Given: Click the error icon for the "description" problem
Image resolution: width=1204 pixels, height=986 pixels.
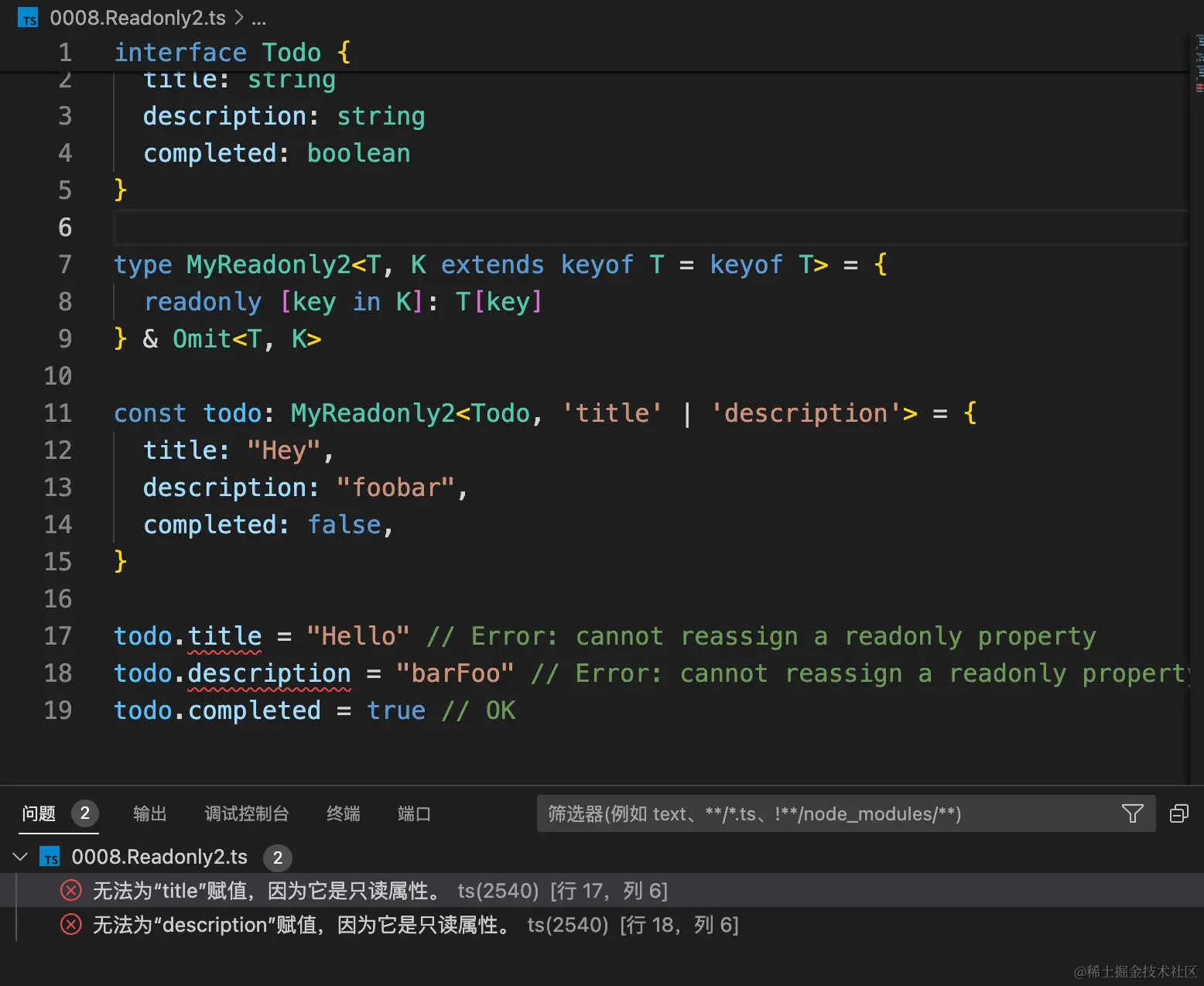Looking at the screenshot, I should pyautogui.click(x=71, y=925).
